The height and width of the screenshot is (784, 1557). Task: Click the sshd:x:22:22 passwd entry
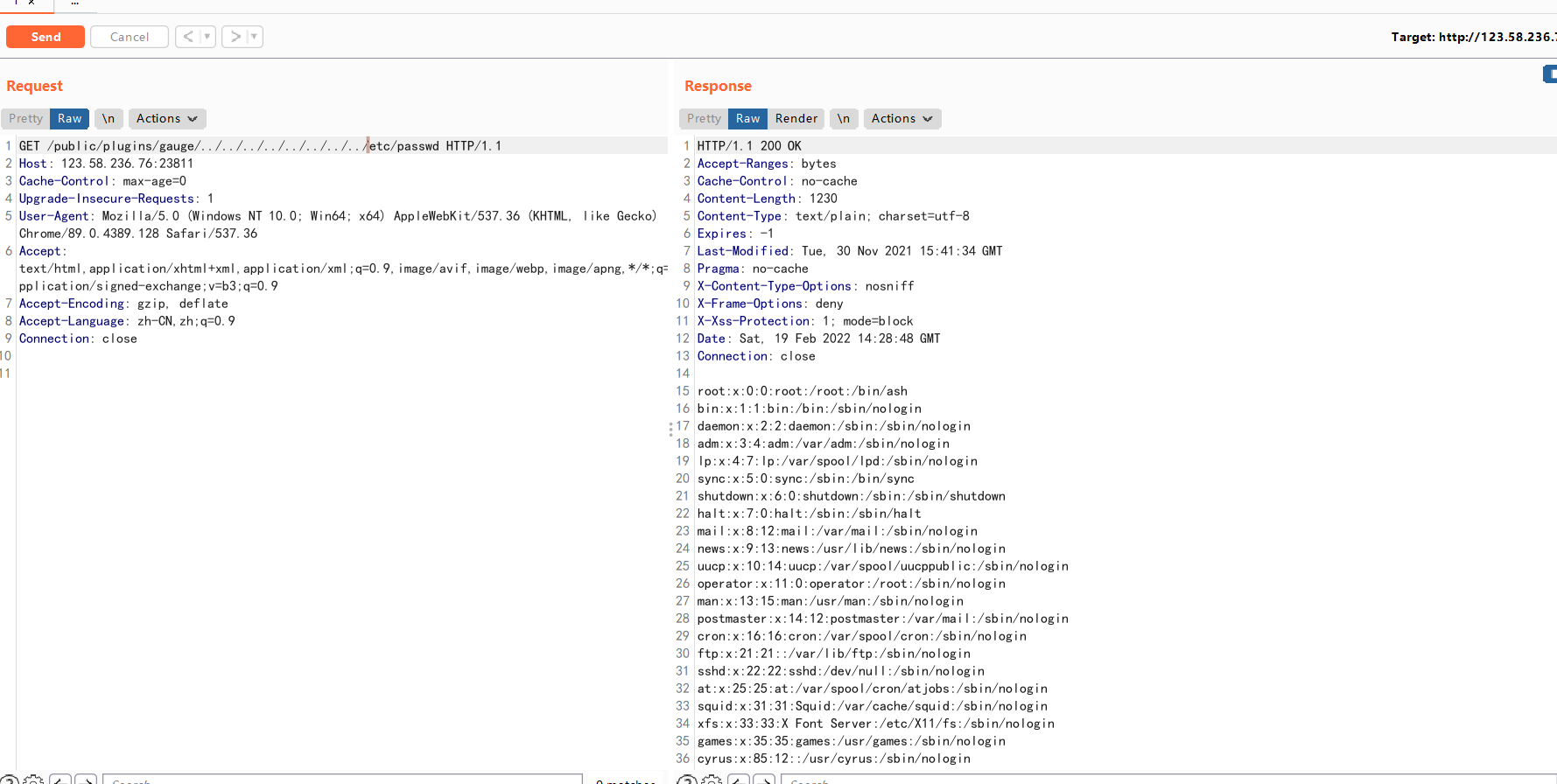[841, 671]
